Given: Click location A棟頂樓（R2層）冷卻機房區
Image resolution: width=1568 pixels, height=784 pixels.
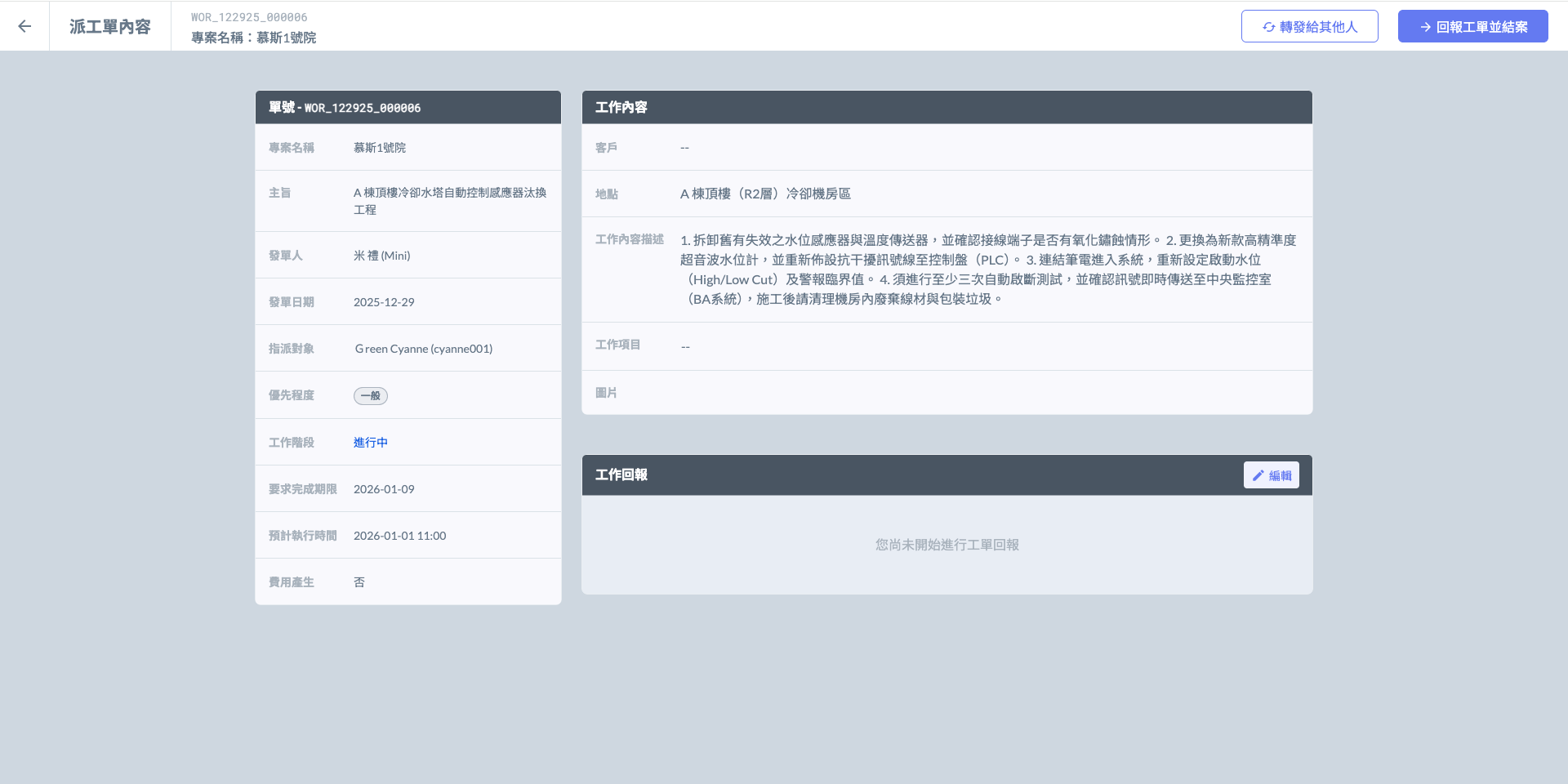Looking at the screenshot, I should coord(765,194).
